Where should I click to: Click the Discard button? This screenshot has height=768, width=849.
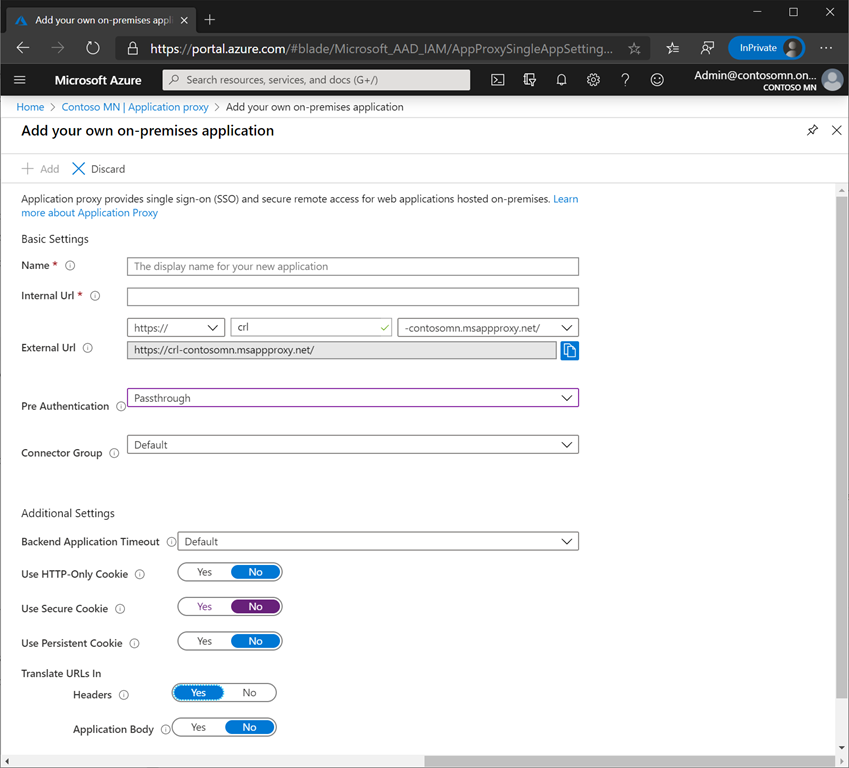[x=99, y=169]
